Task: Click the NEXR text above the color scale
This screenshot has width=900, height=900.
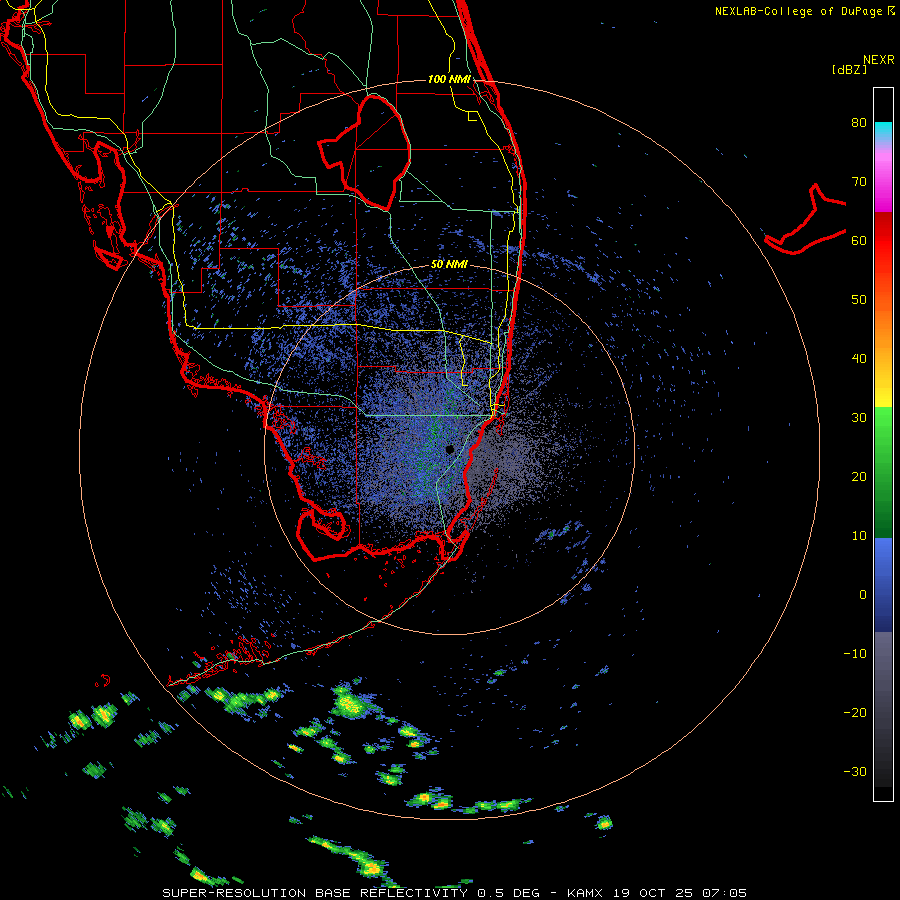Action: (x=879, y=60)
